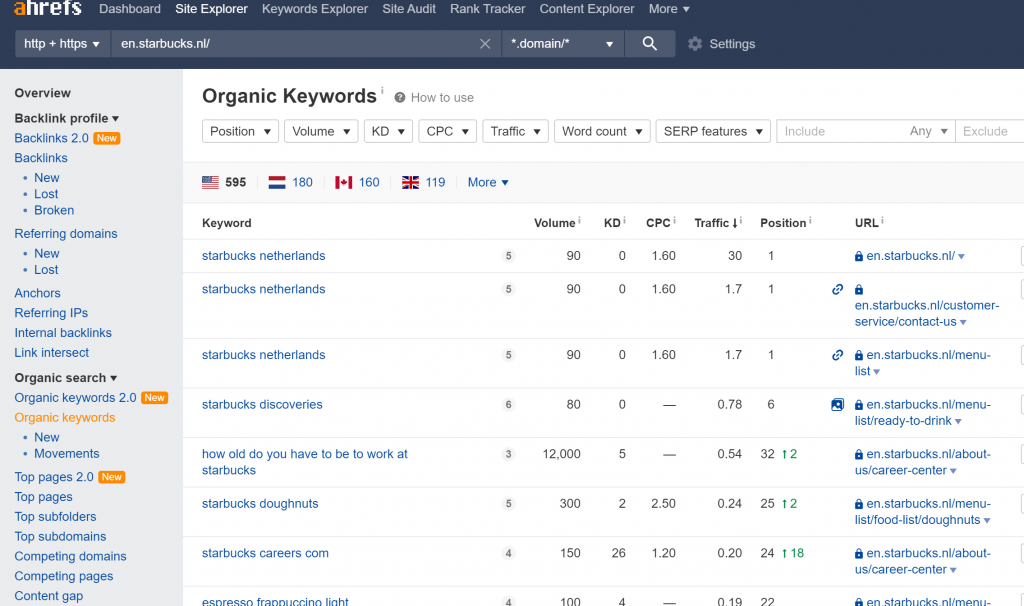
Task: Click the ahrefs logo
Action: [x=48, y=8]
